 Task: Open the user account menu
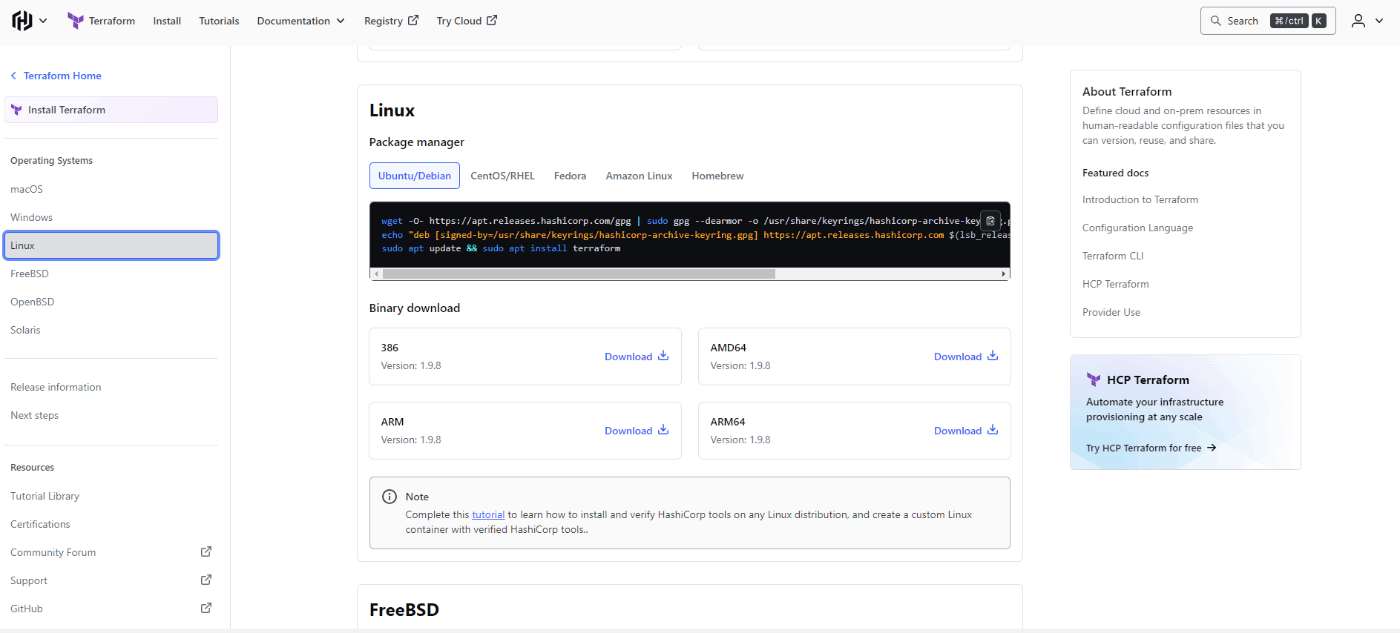[1365, 21]
